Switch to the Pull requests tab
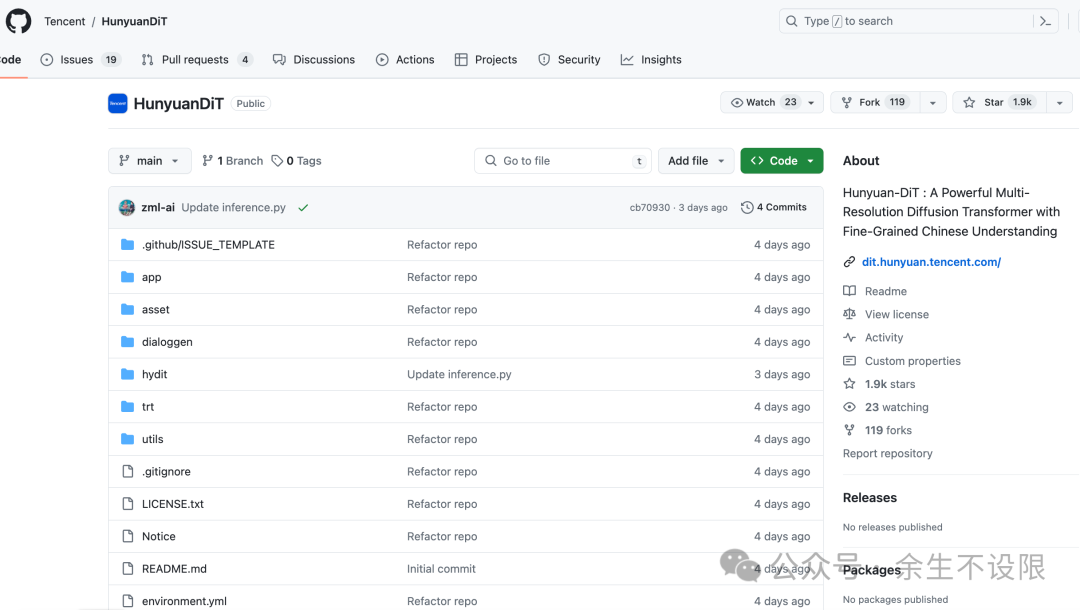Viewport: 1080px width, 610px height. (196, 60)
